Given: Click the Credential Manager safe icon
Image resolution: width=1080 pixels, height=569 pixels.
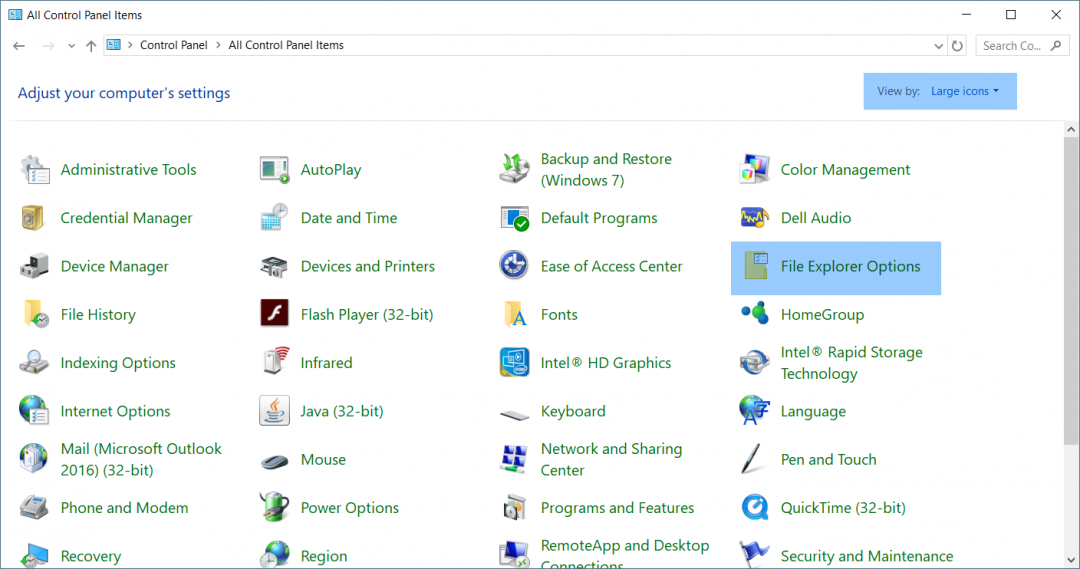Looking at the screenshot, I should 33,218.
